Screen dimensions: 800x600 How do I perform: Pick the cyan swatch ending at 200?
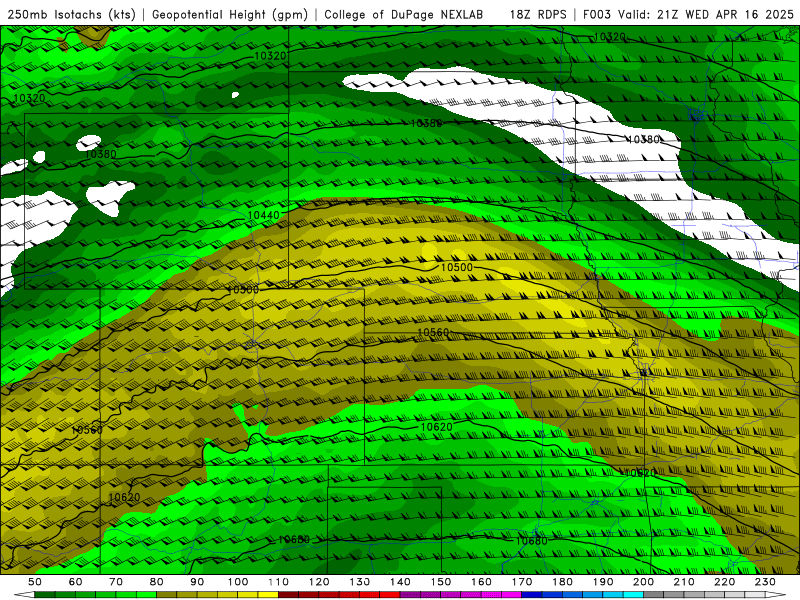[x=633, y=595]
